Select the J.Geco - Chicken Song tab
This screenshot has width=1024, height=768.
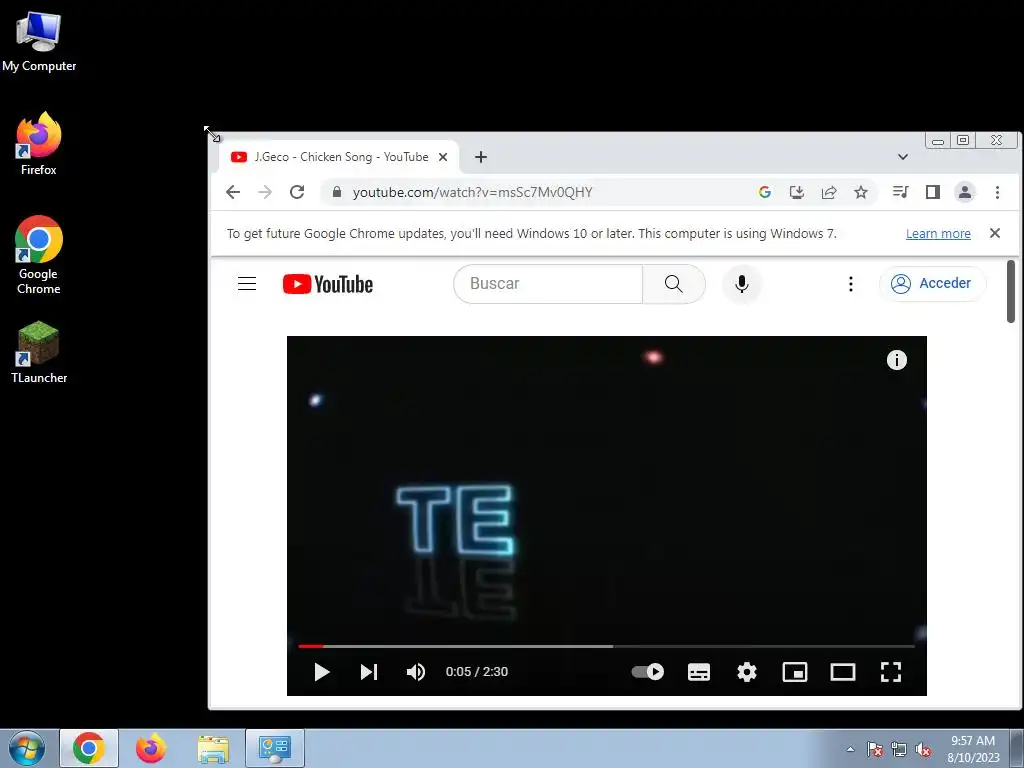pos(338,157)
